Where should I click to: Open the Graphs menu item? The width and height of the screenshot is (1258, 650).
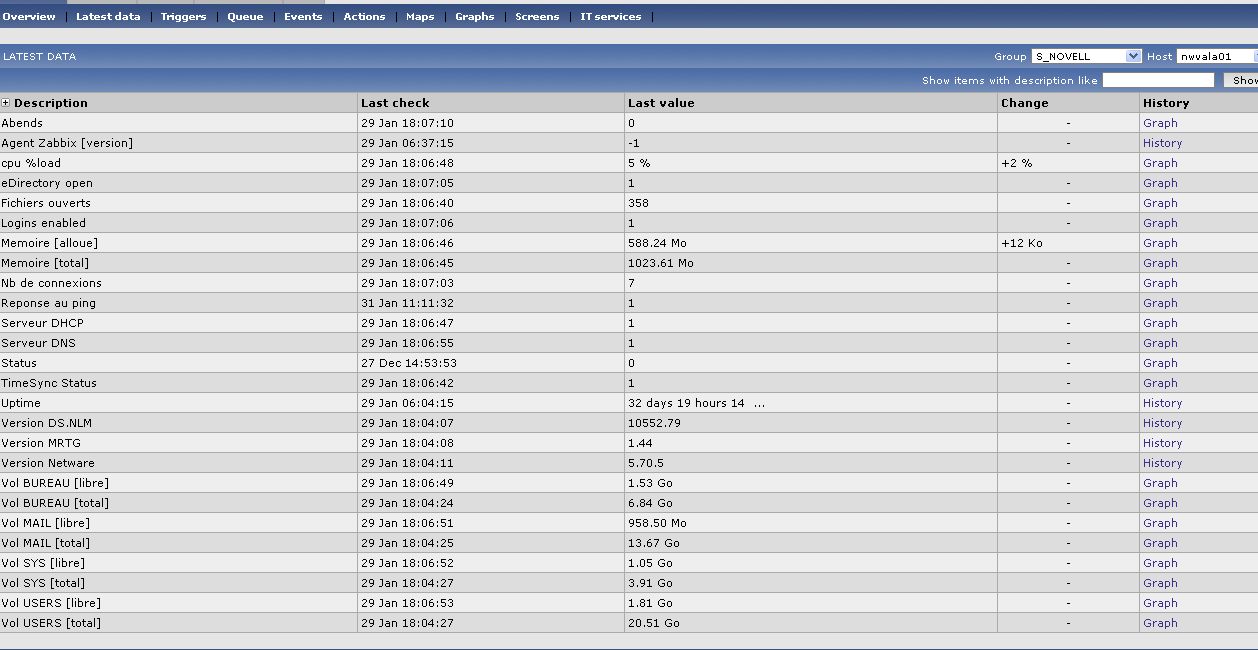[475, 16]
